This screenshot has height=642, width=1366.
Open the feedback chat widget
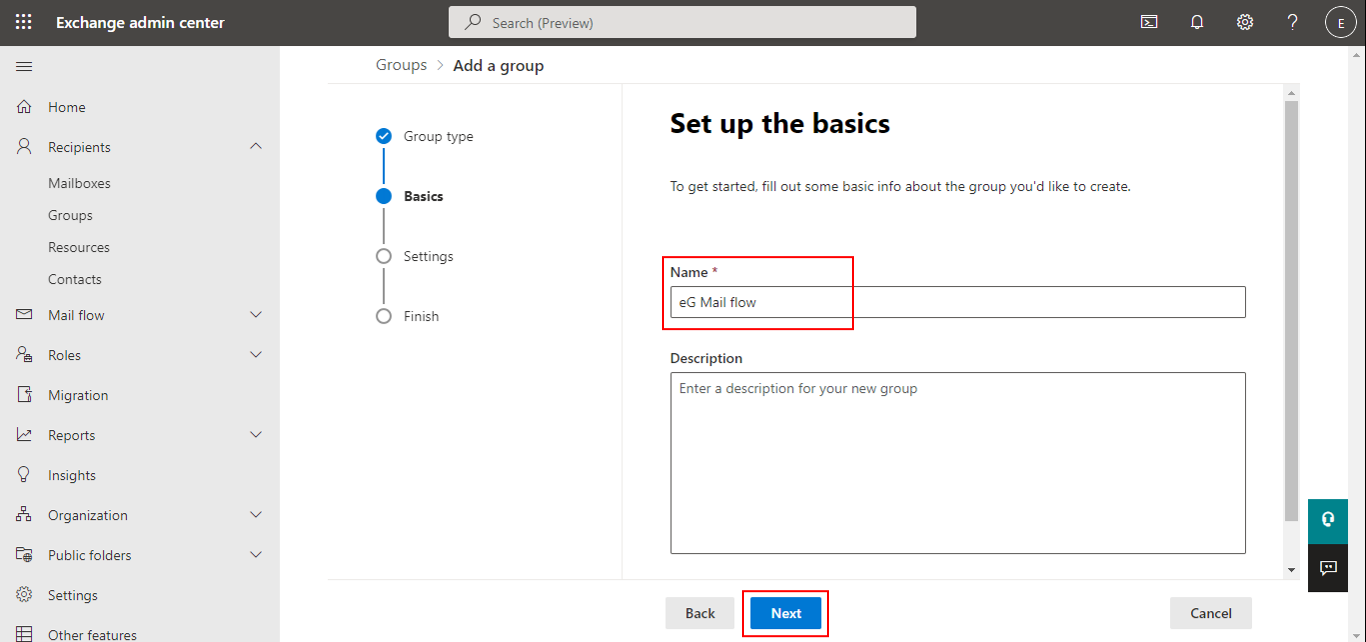pos(1328,568)
